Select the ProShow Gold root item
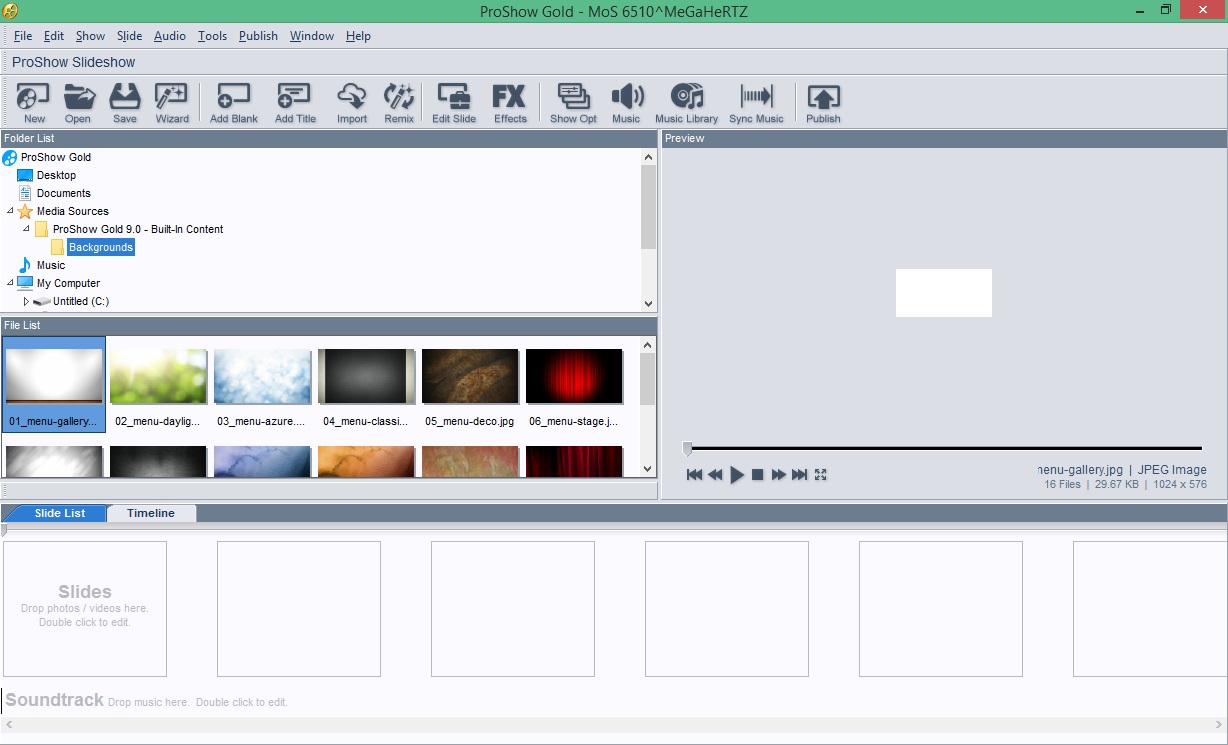The image size is (1228, 745). coord(55,157)
